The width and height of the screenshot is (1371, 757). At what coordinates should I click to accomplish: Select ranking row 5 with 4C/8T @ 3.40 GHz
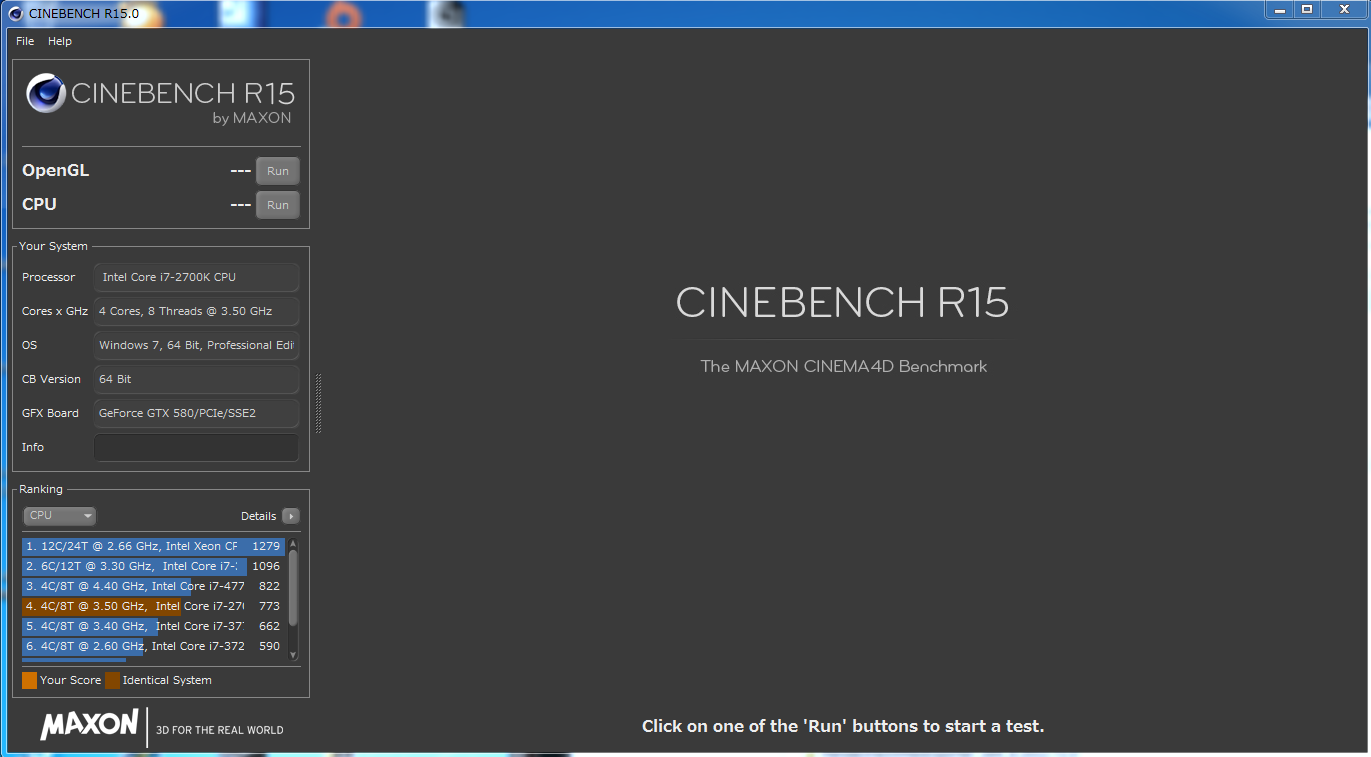(153, 626)
